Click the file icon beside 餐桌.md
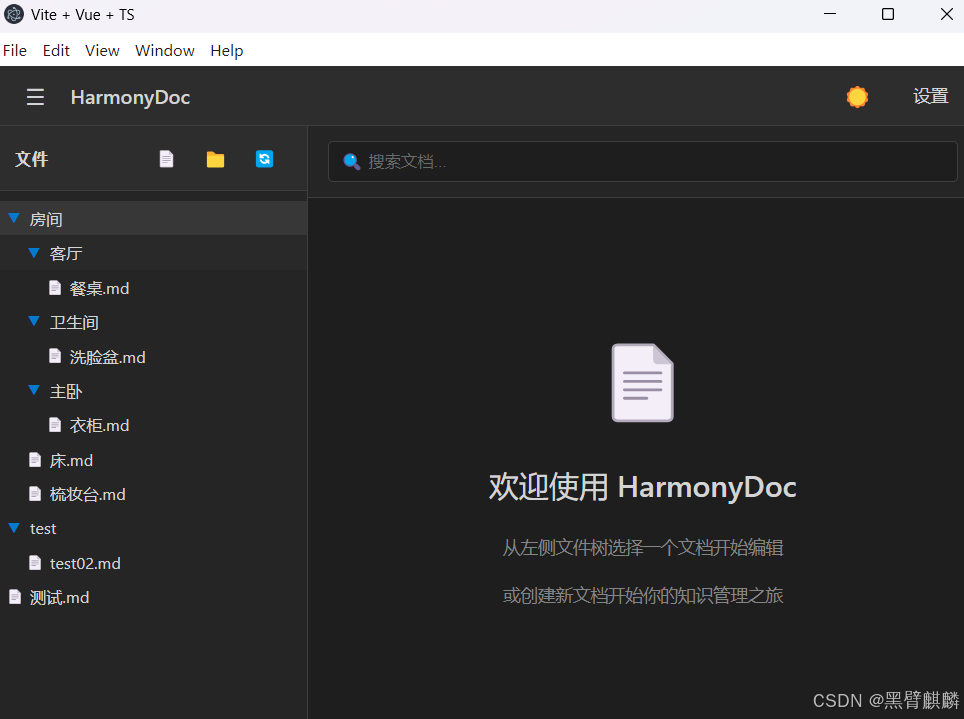This screenshot has width=964, height=719. point(55,287)
